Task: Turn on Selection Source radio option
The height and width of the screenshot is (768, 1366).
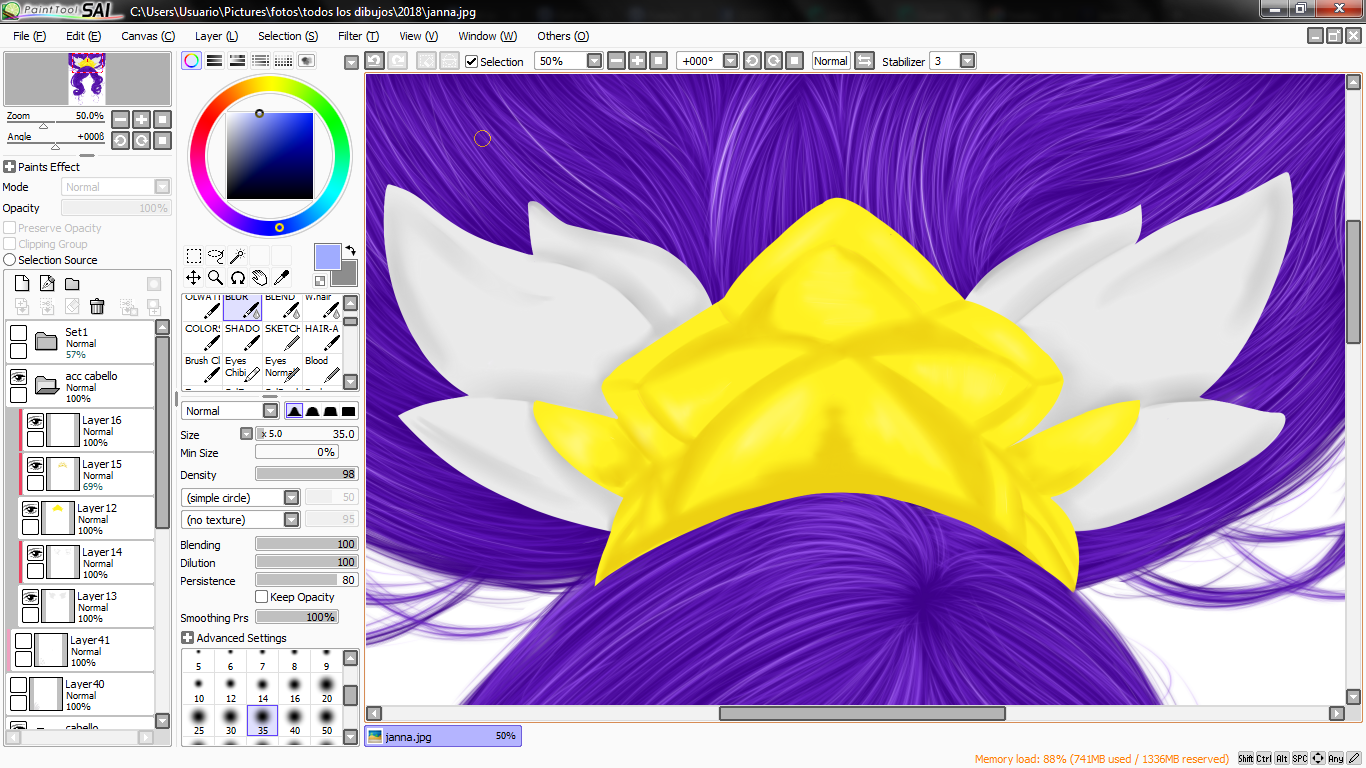Action: [10, 260]
